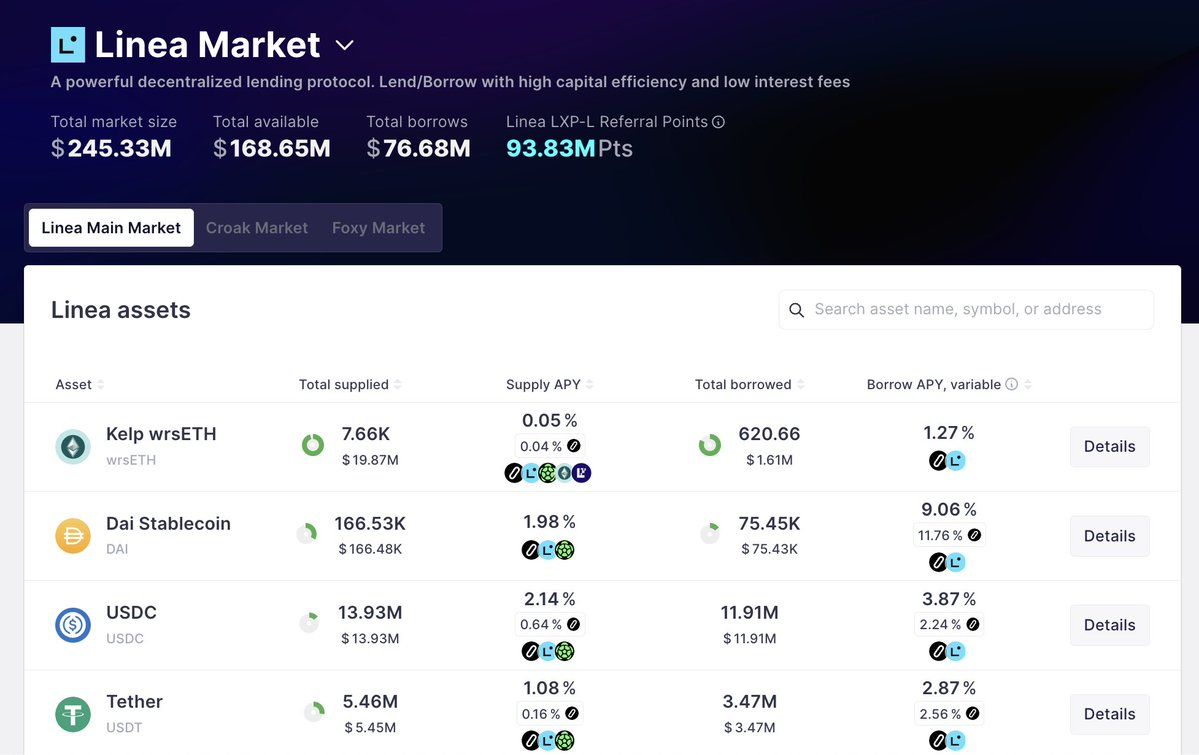Screen dimensions: 1199x755
Task: Click the green Tether token icon
Action: (x=72, y=713)
